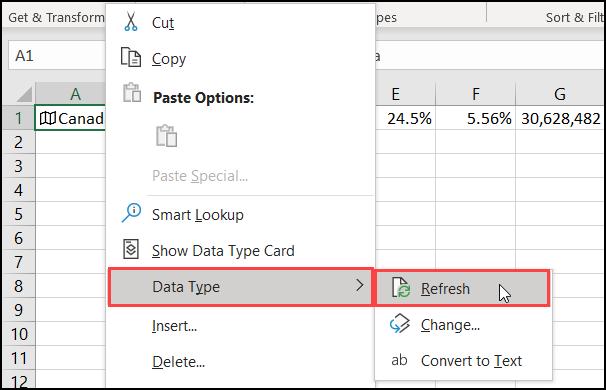Click the Paste button below Paste Options
This screenshot has width=606, height=390.
pos(167,136)
